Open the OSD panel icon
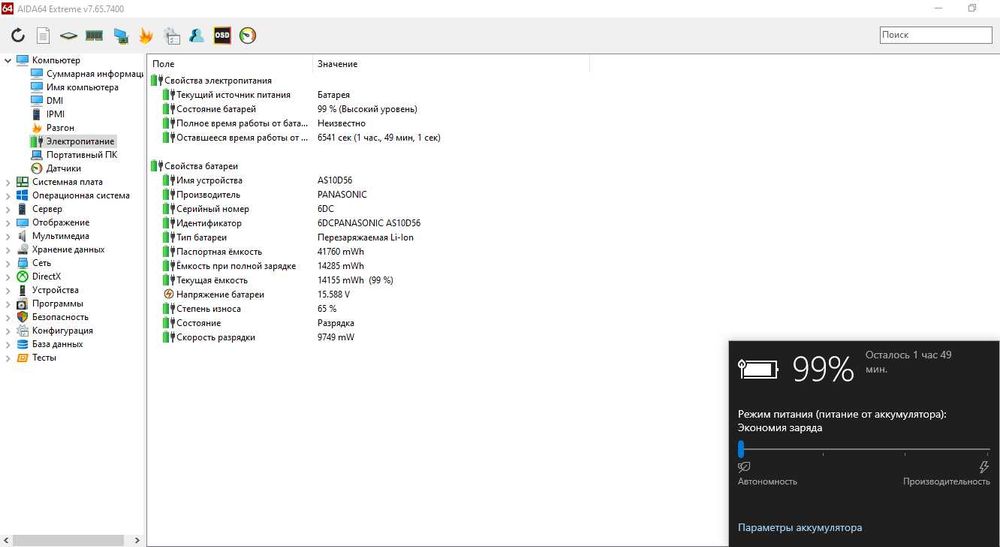1000x547 pixels. 222,36
